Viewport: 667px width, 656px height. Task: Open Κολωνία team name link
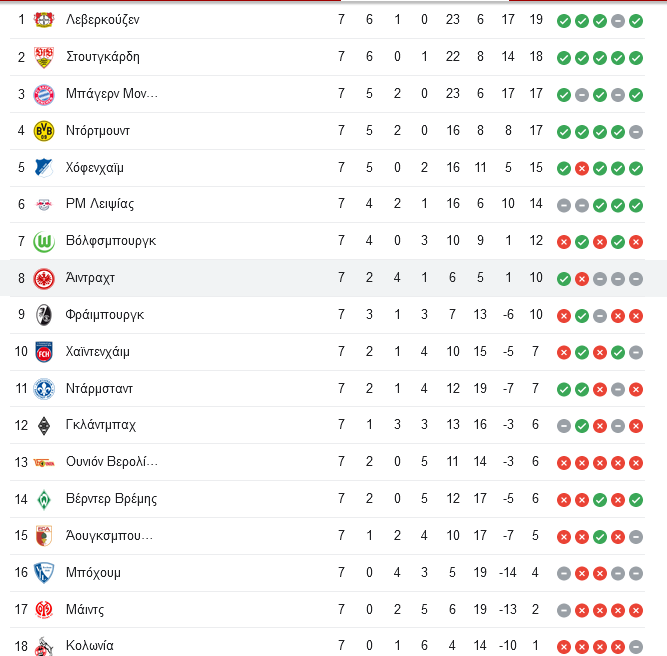pos(89,646)
